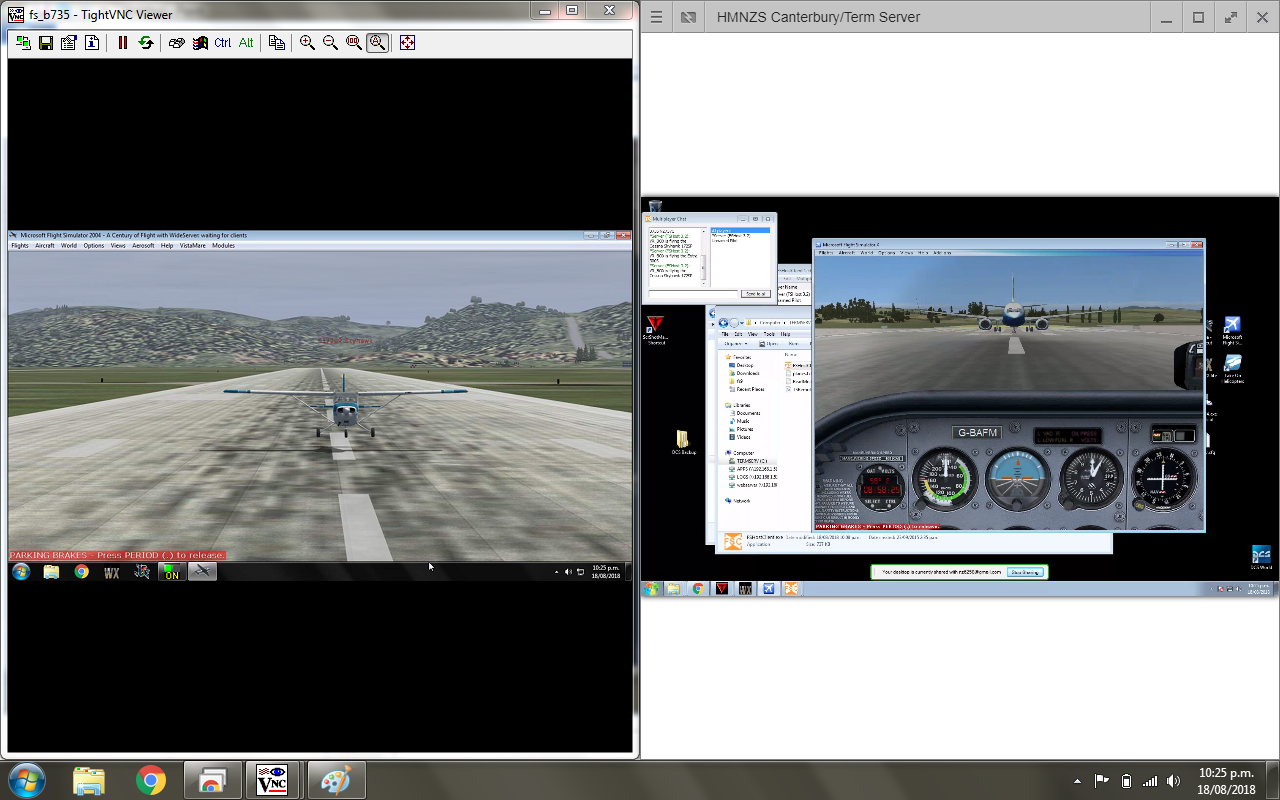Show hidden icons arrow in host tray
The width and height of the screenshot is (1280, 800).
click(1077, 781)
